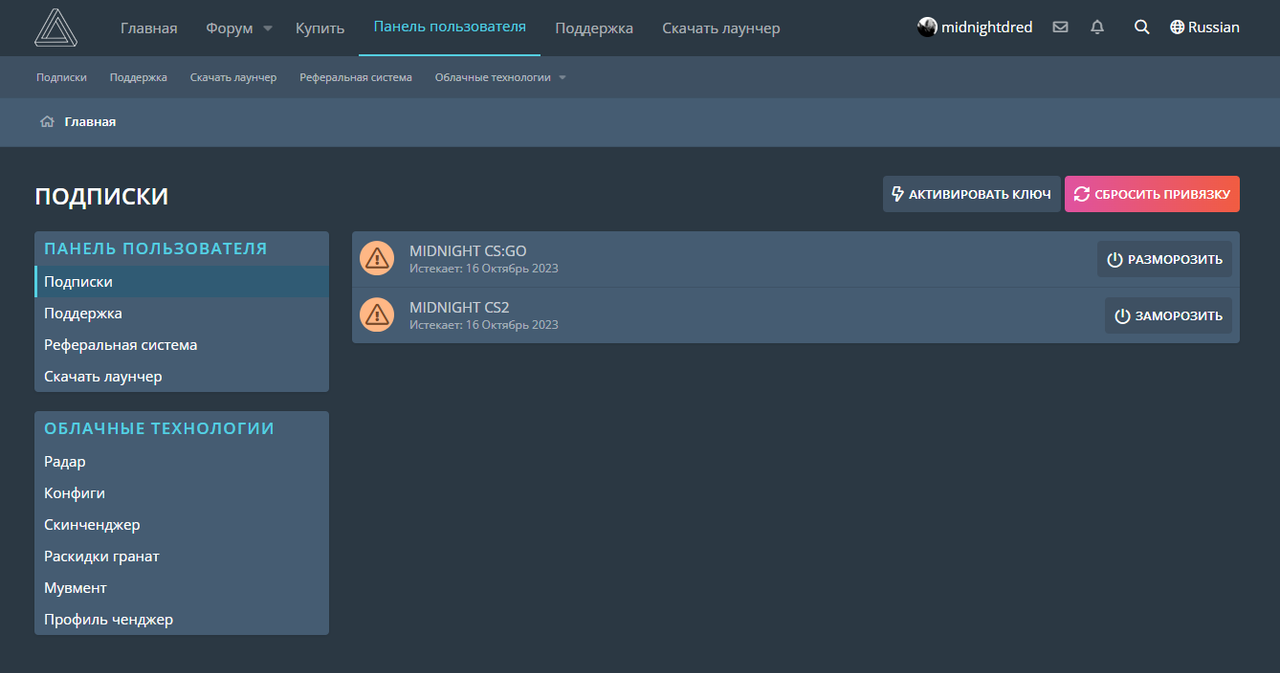Open Скинченджер in the sidebar
1280x673 pixels.
tap(181, 525)
